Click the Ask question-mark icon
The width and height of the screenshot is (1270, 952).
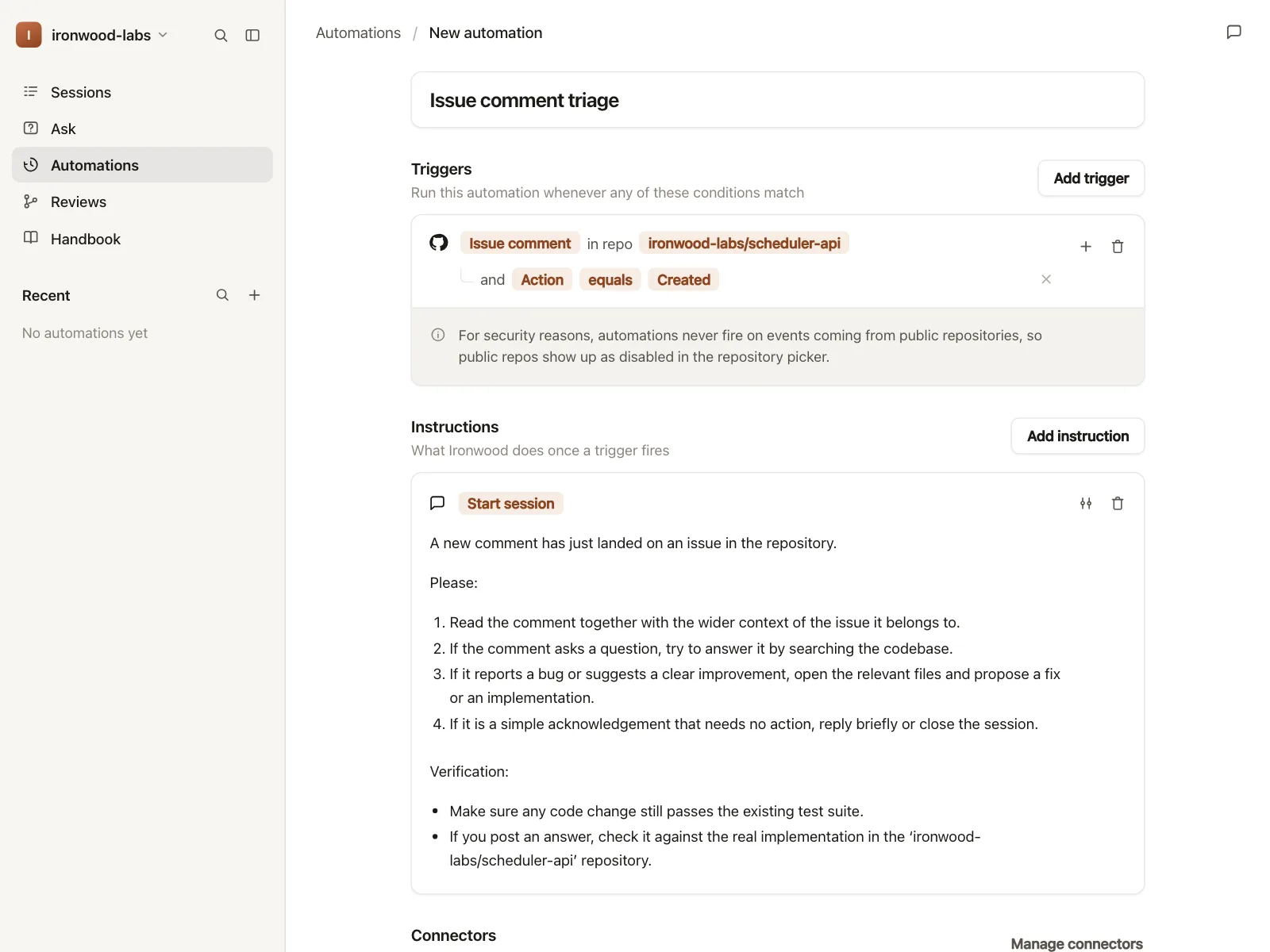point(31,129)
